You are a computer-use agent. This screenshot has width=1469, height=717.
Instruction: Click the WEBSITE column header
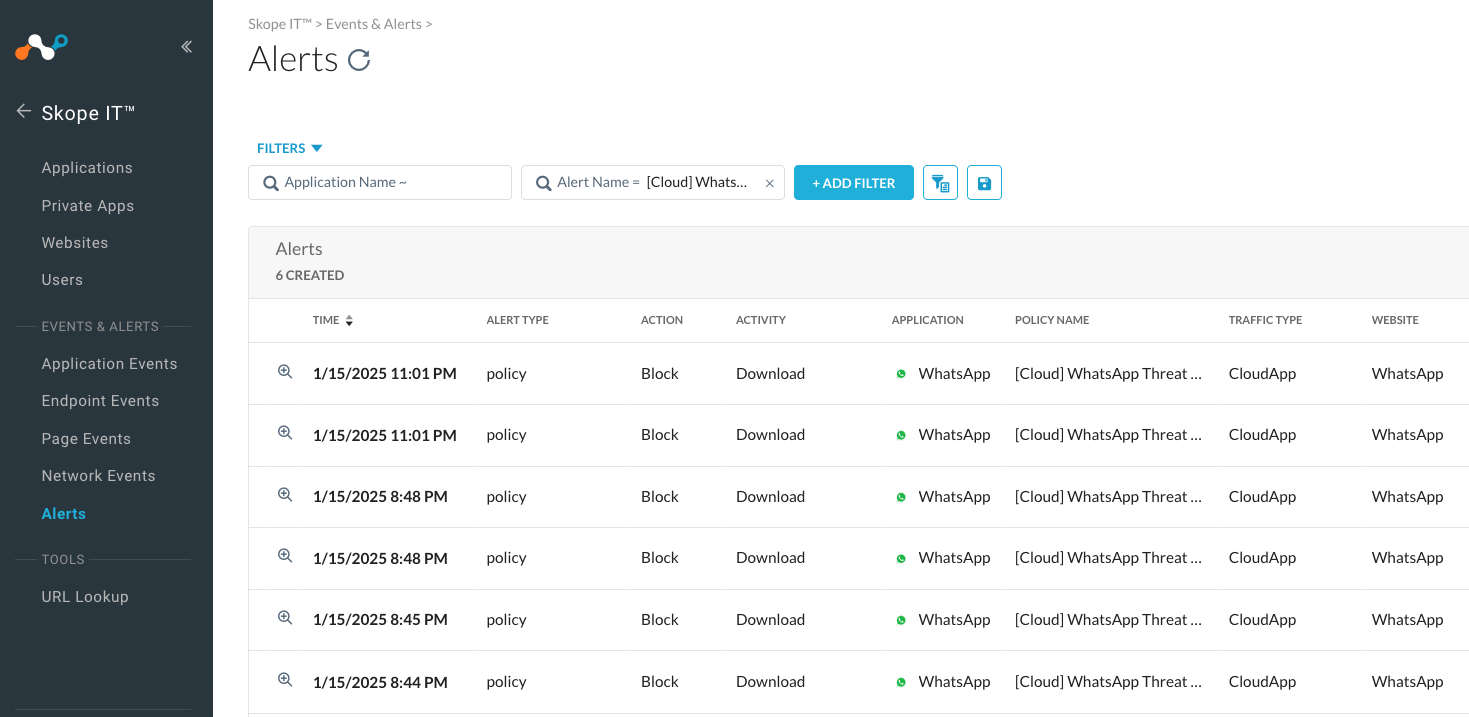click(x=1395, y=321)
